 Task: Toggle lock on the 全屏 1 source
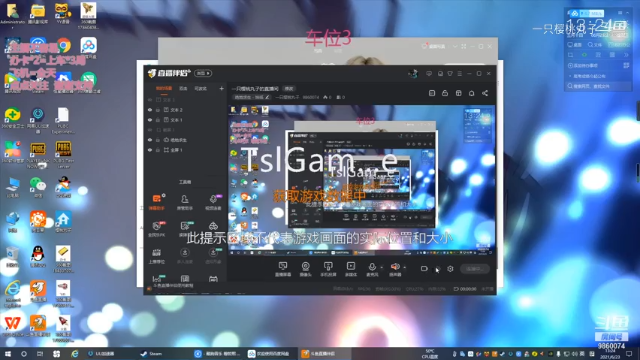click(x=158, y=150)
